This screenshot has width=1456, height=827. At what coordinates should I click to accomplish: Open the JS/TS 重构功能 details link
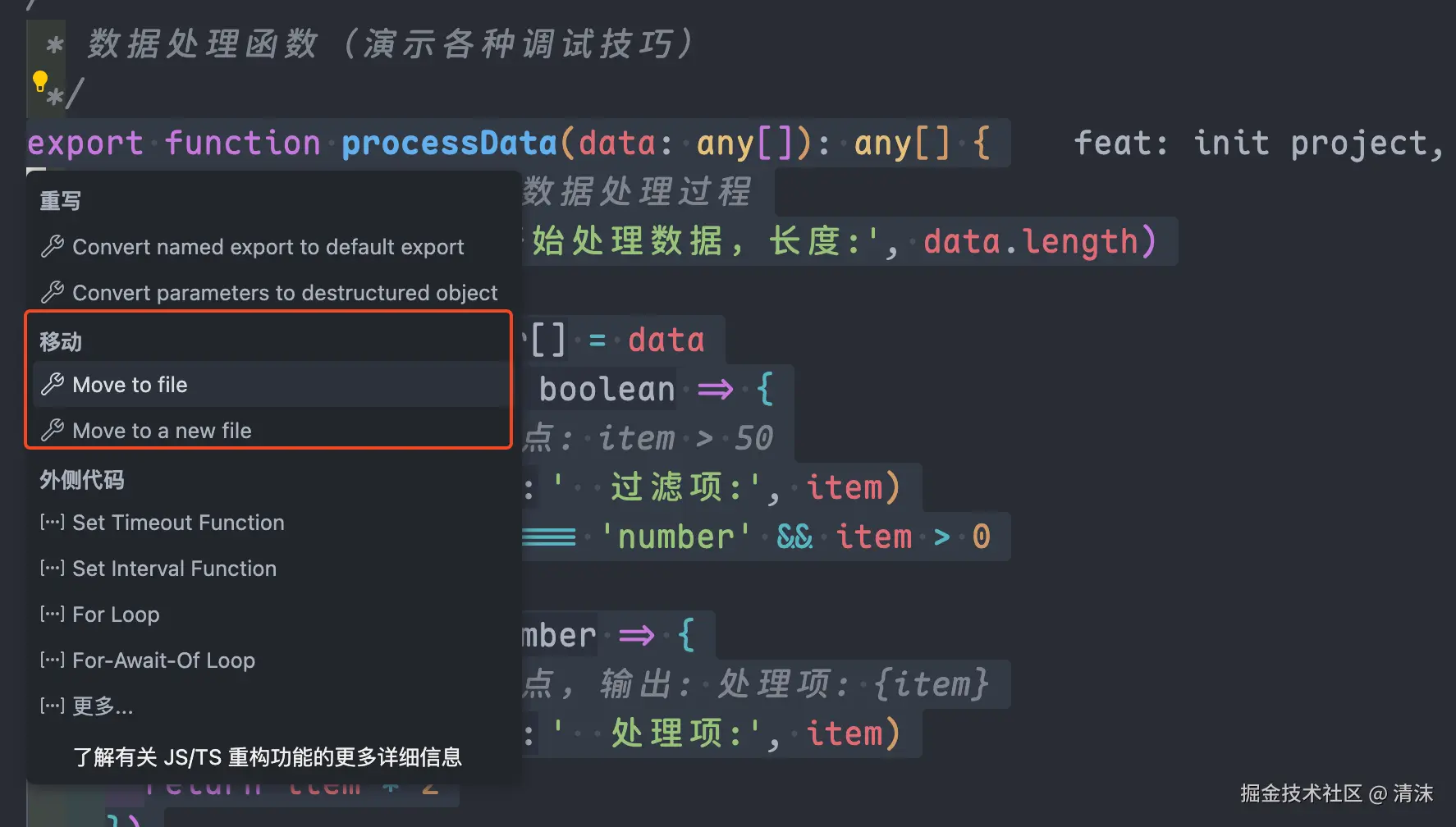click(268, 756)
